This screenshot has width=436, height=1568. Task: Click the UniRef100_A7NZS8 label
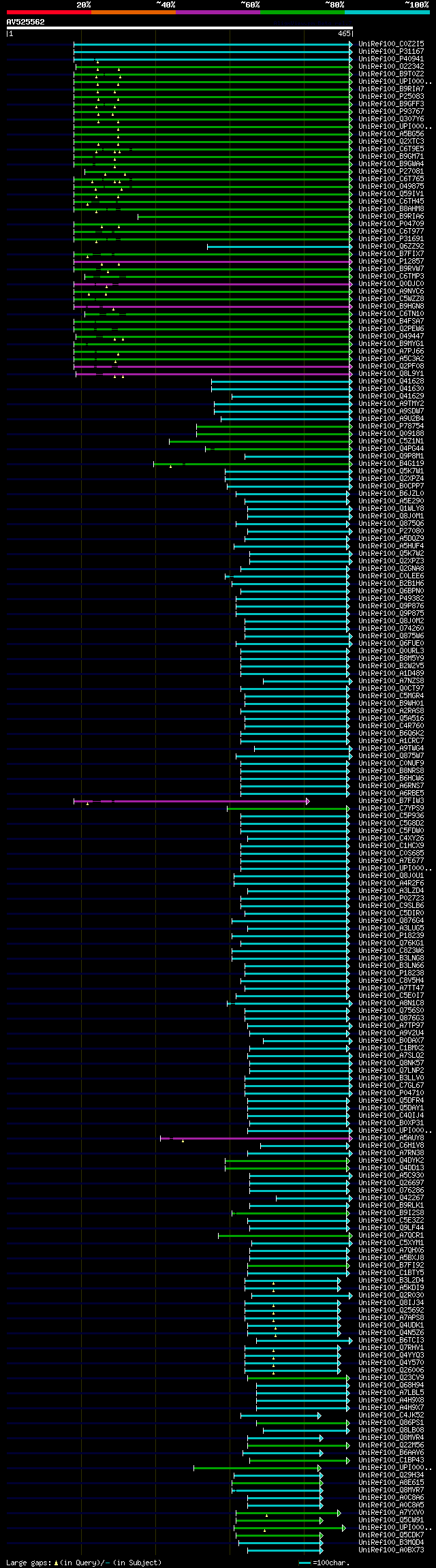[391, 681]
